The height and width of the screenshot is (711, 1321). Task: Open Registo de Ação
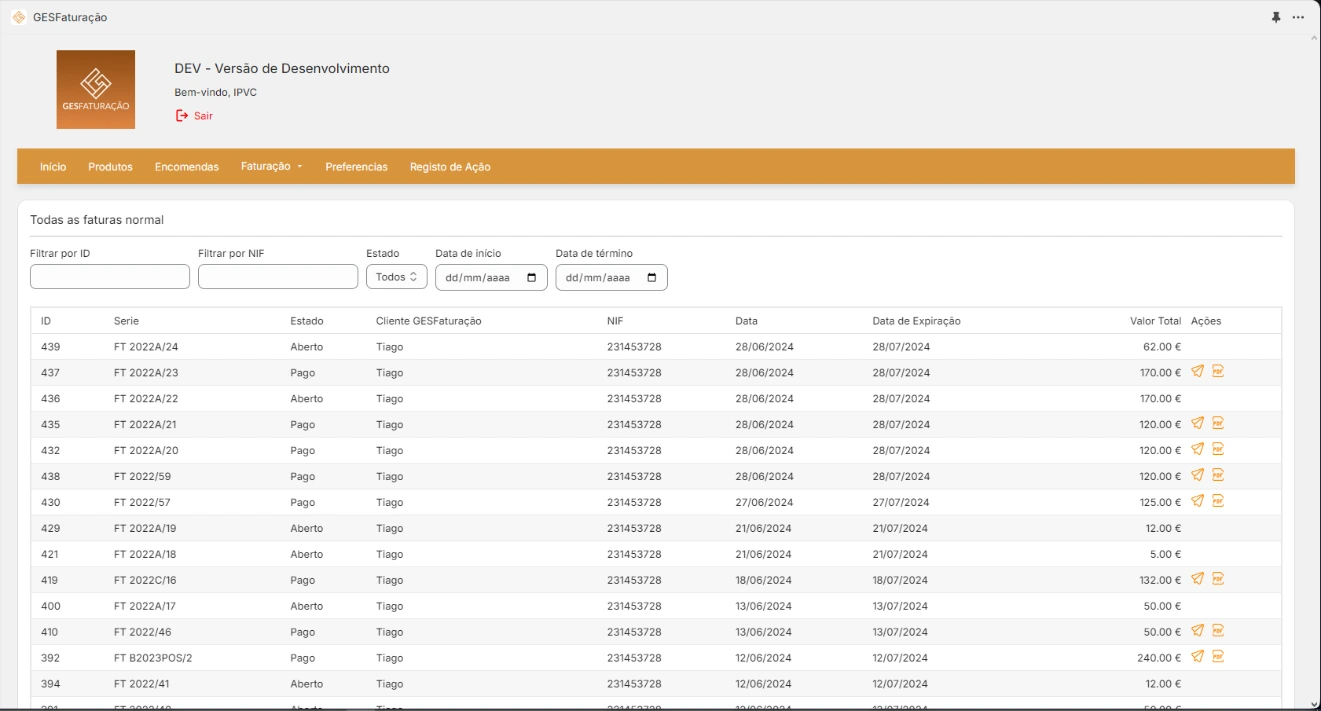tap(448, 166)
